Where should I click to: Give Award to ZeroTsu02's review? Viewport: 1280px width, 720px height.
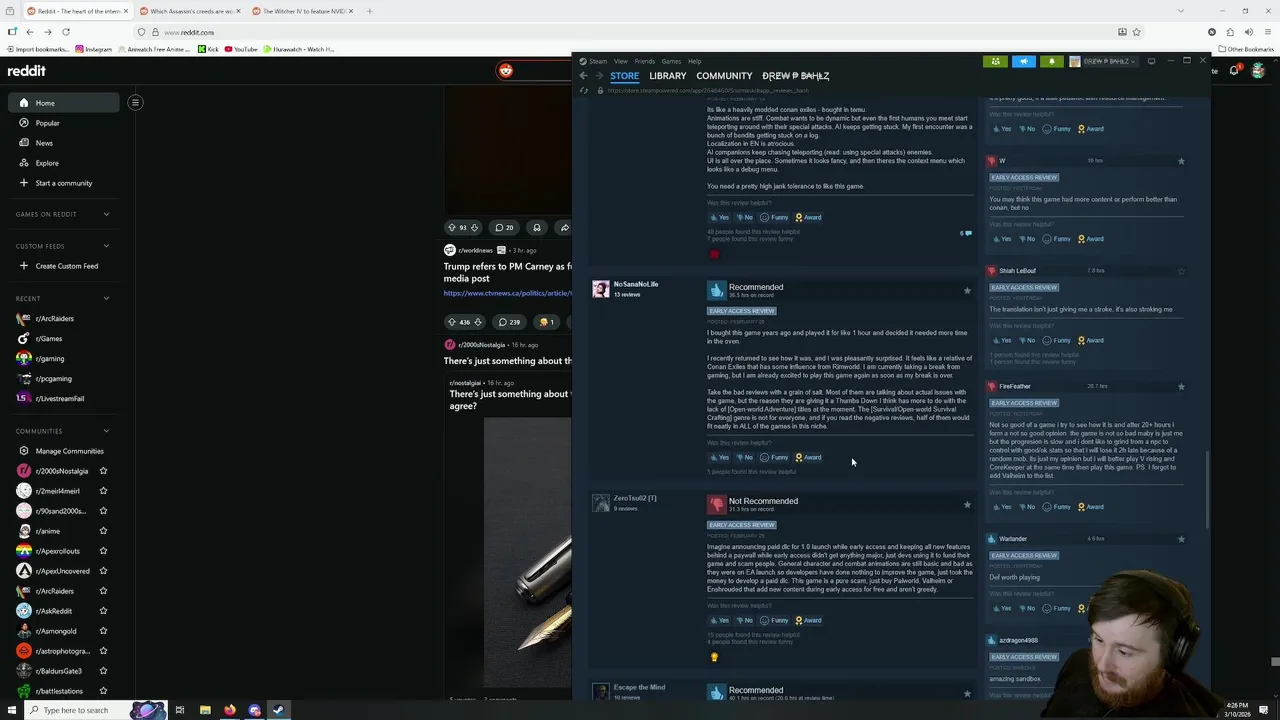pos(808,620)
